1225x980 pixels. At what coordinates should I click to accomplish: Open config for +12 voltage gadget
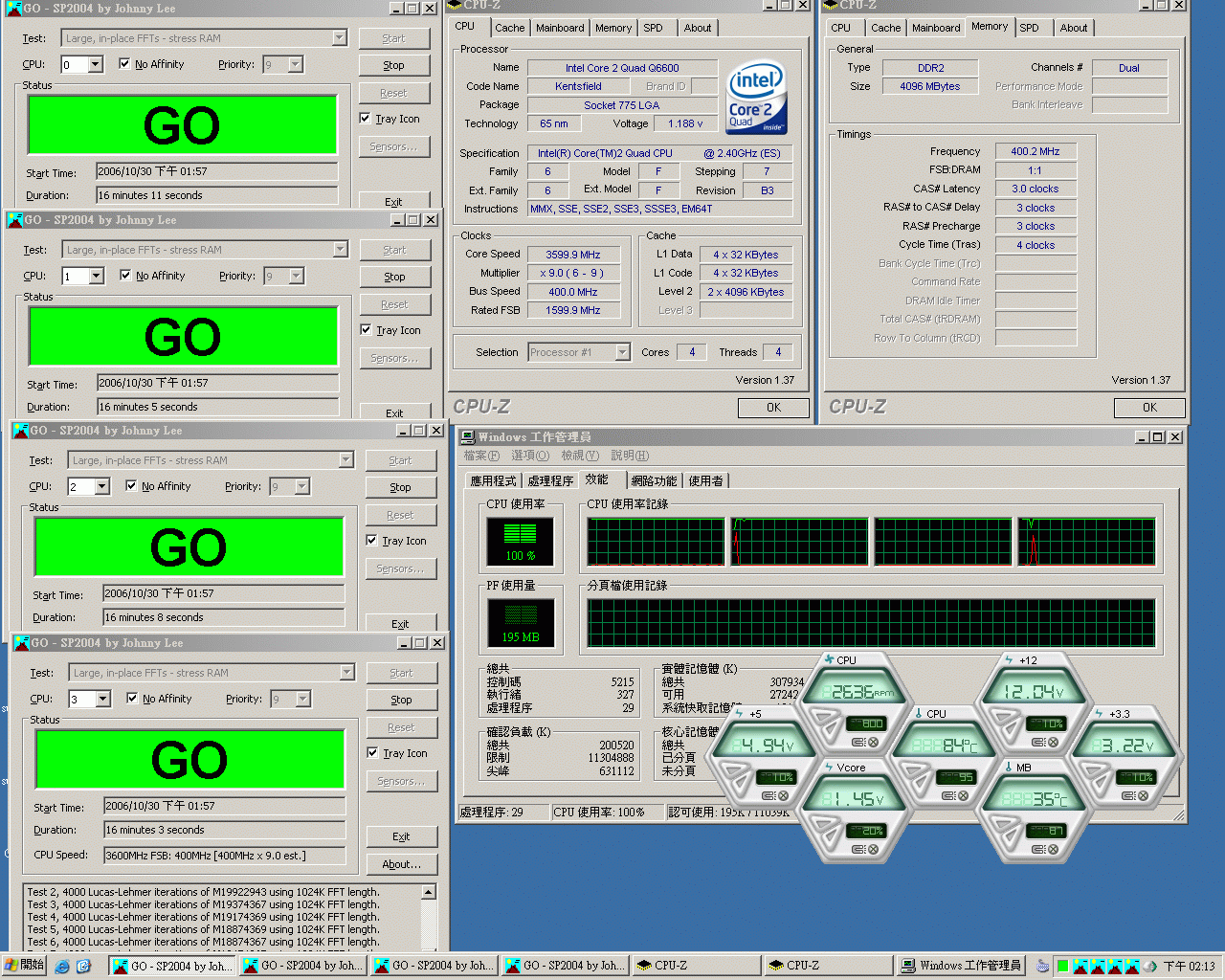(x=1039, y=742)
